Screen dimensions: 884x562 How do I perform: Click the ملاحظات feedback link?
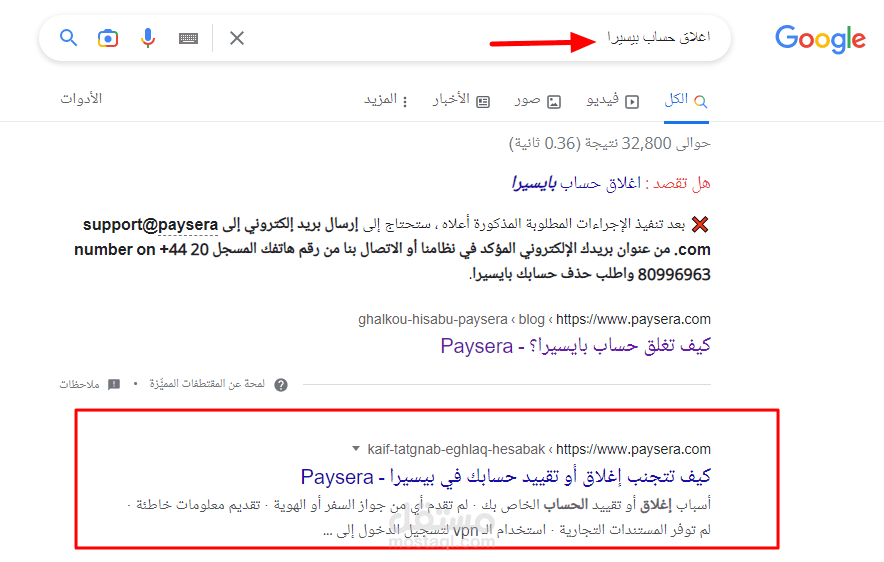(x=79, y=384)
